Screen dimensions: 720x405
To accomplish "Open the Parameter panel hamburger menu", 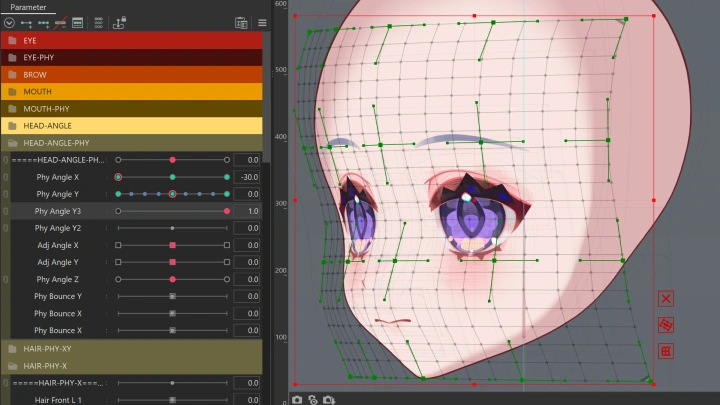I will (x=262, y=22).
